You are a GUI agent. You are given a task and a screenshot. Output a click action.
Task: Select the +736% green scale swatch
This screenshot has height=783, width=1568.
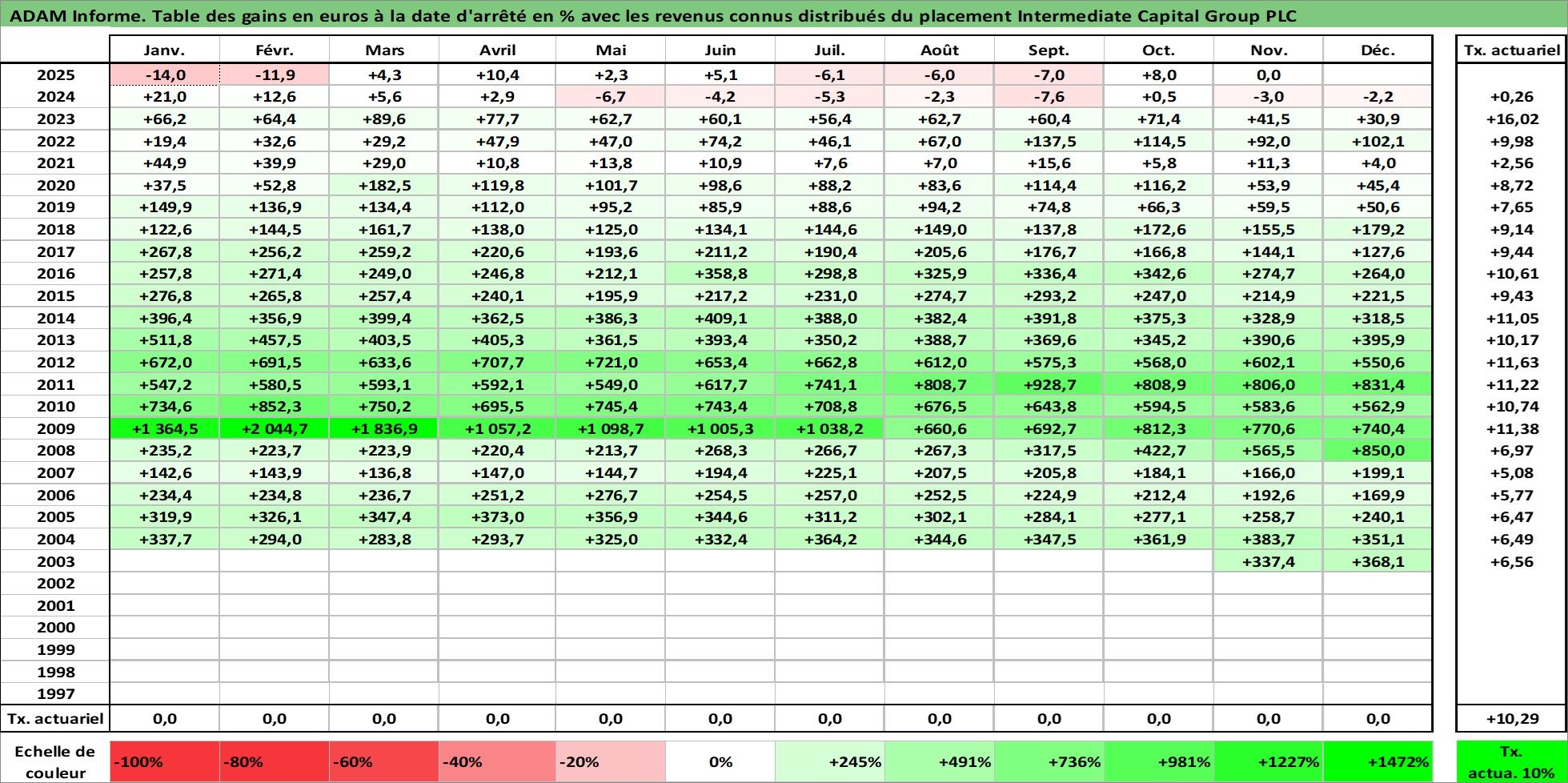[x=1049, y=762]
